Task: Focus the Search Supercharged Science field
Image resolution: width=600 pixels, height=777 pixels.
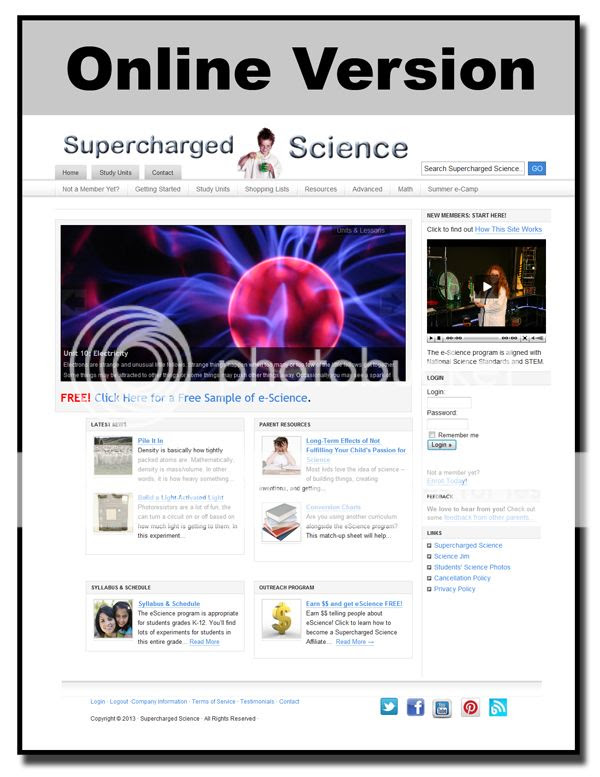Action: tap(472, 168)
